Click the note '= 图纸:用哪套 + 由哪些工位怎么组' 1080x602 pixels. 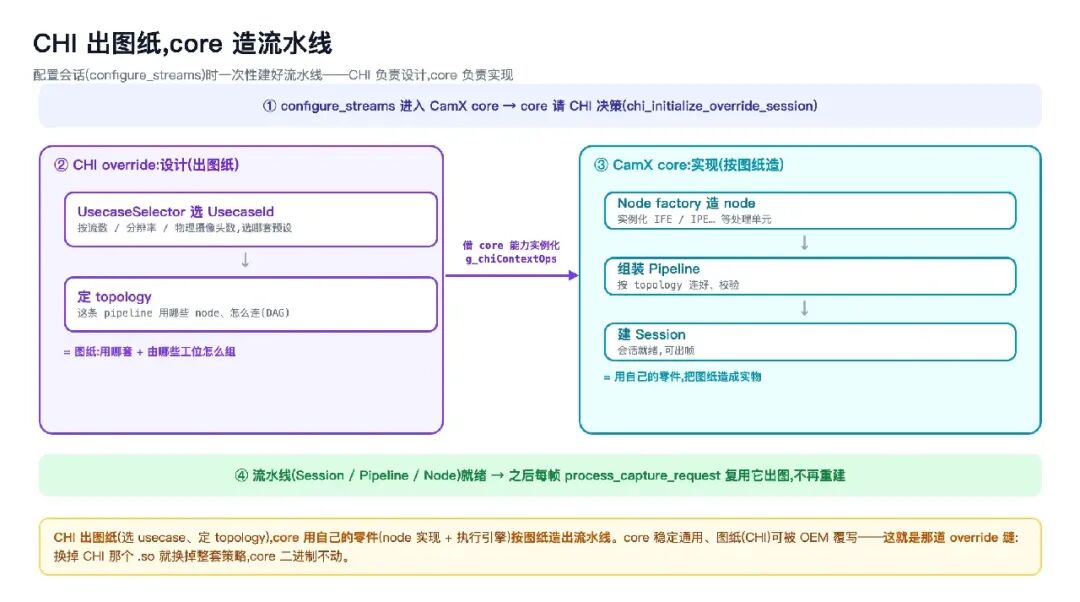149,352
